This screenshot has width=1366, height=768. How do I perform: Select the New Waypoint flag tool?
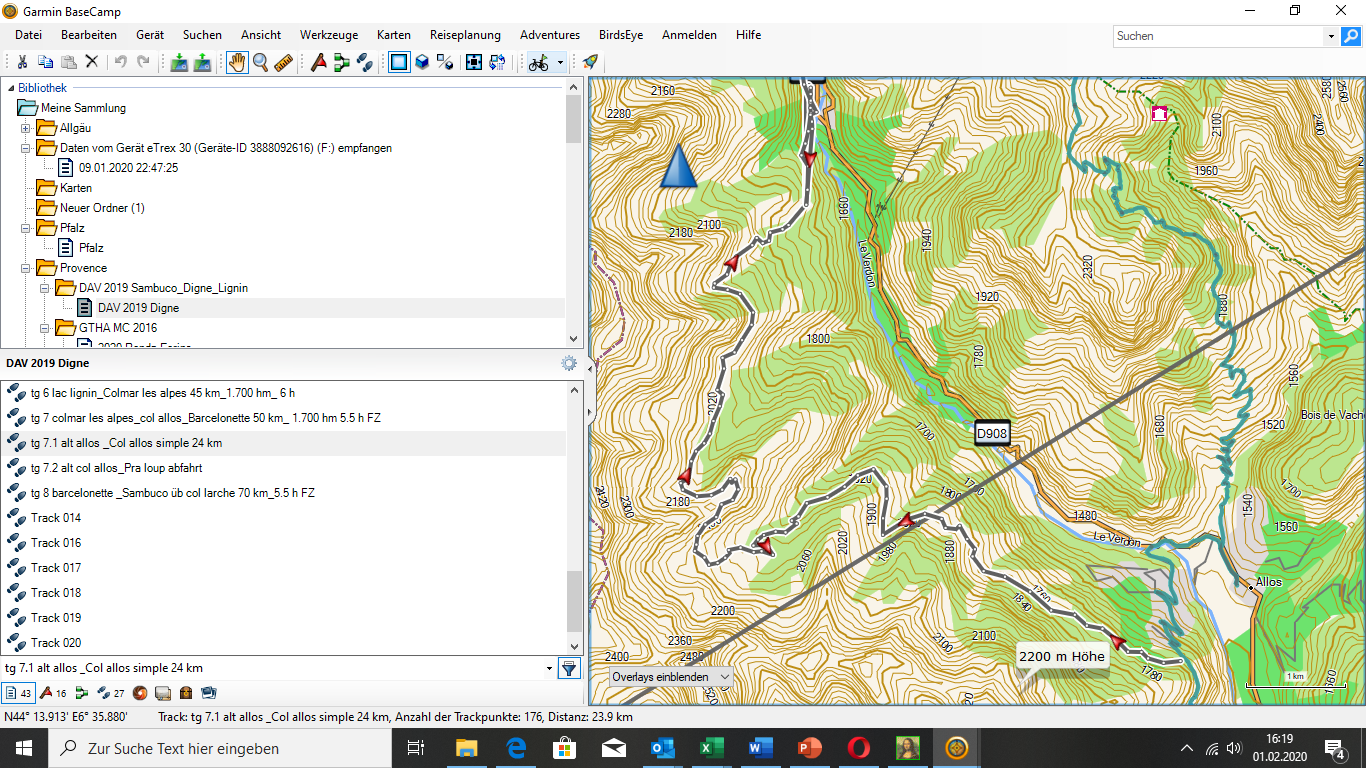319,62
